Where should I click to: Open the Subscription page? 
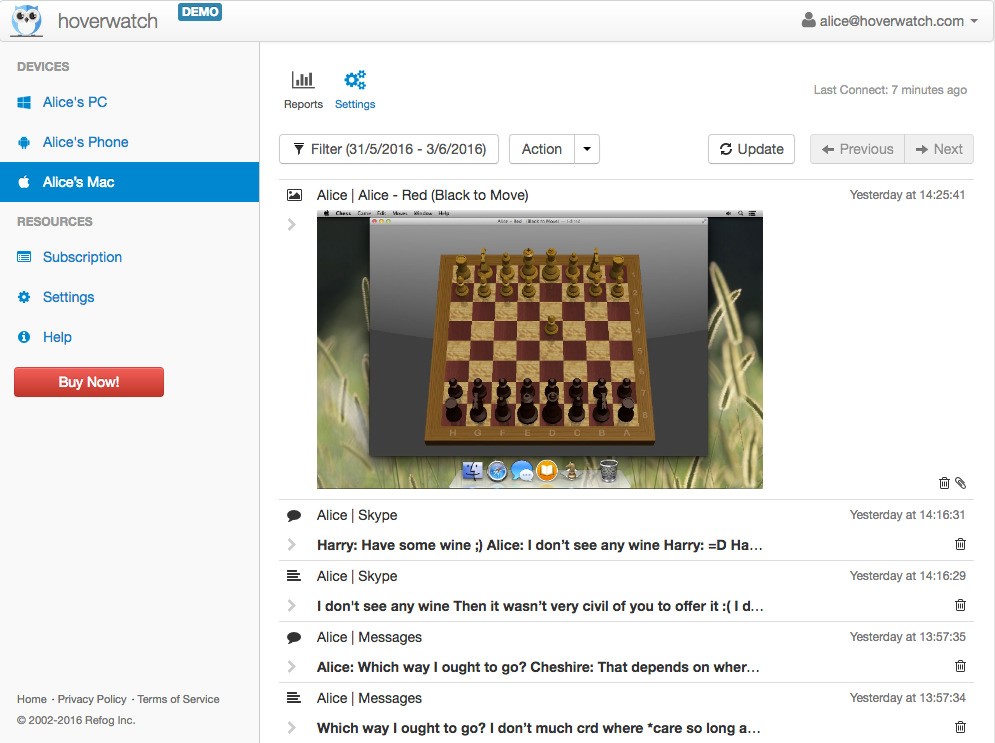click(x=82, y=257)
